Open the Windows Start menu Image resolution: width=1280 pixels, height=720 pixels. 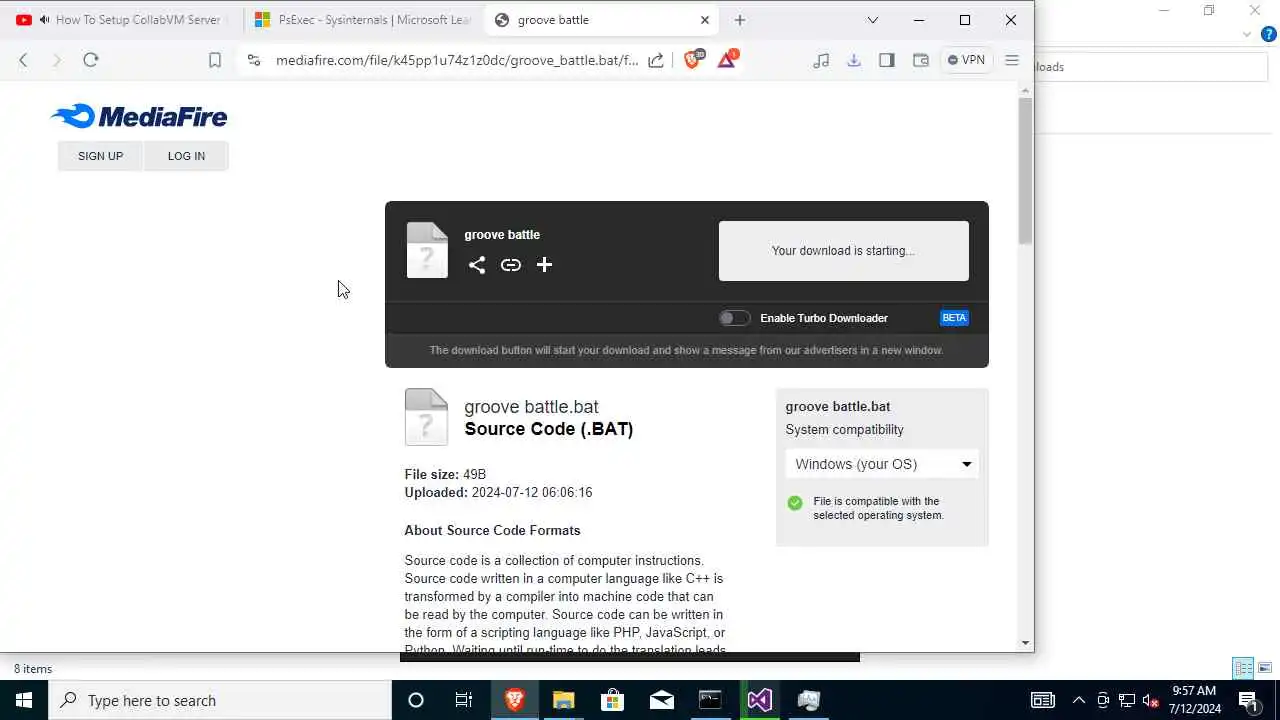coord(24,700)
